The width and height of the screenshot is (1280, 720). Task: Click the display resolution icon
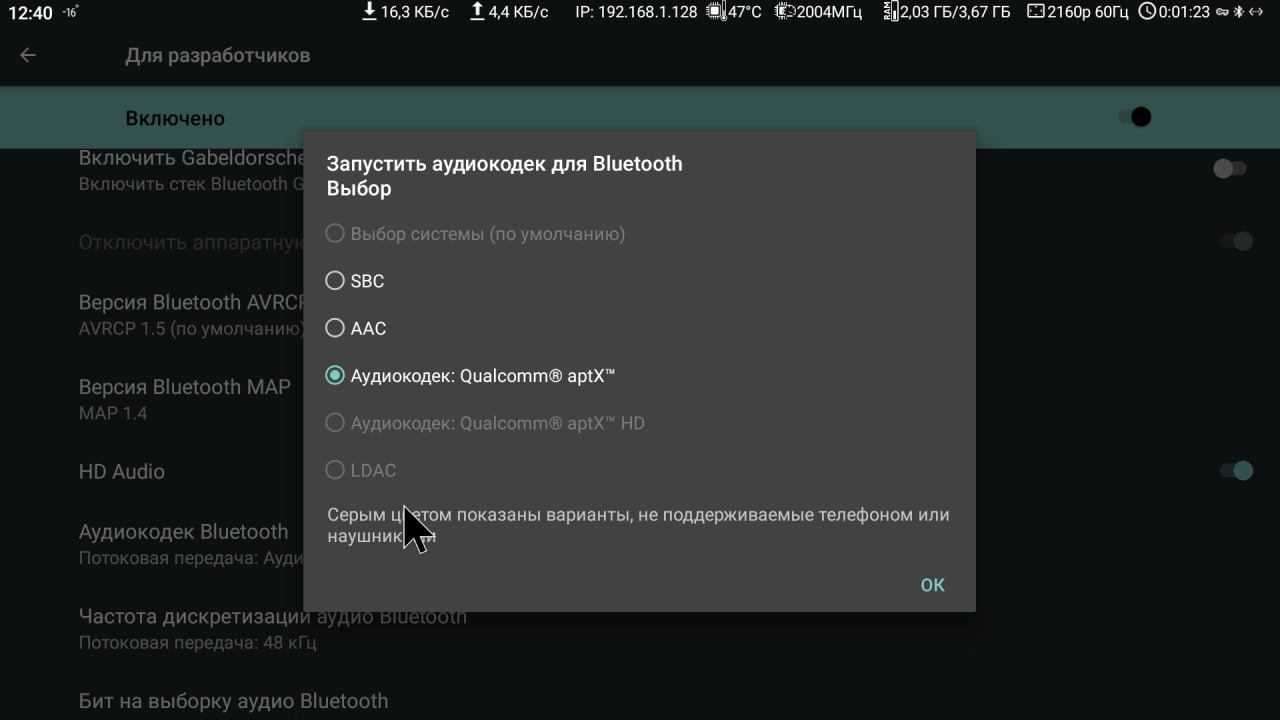(x=1035, y=12)
